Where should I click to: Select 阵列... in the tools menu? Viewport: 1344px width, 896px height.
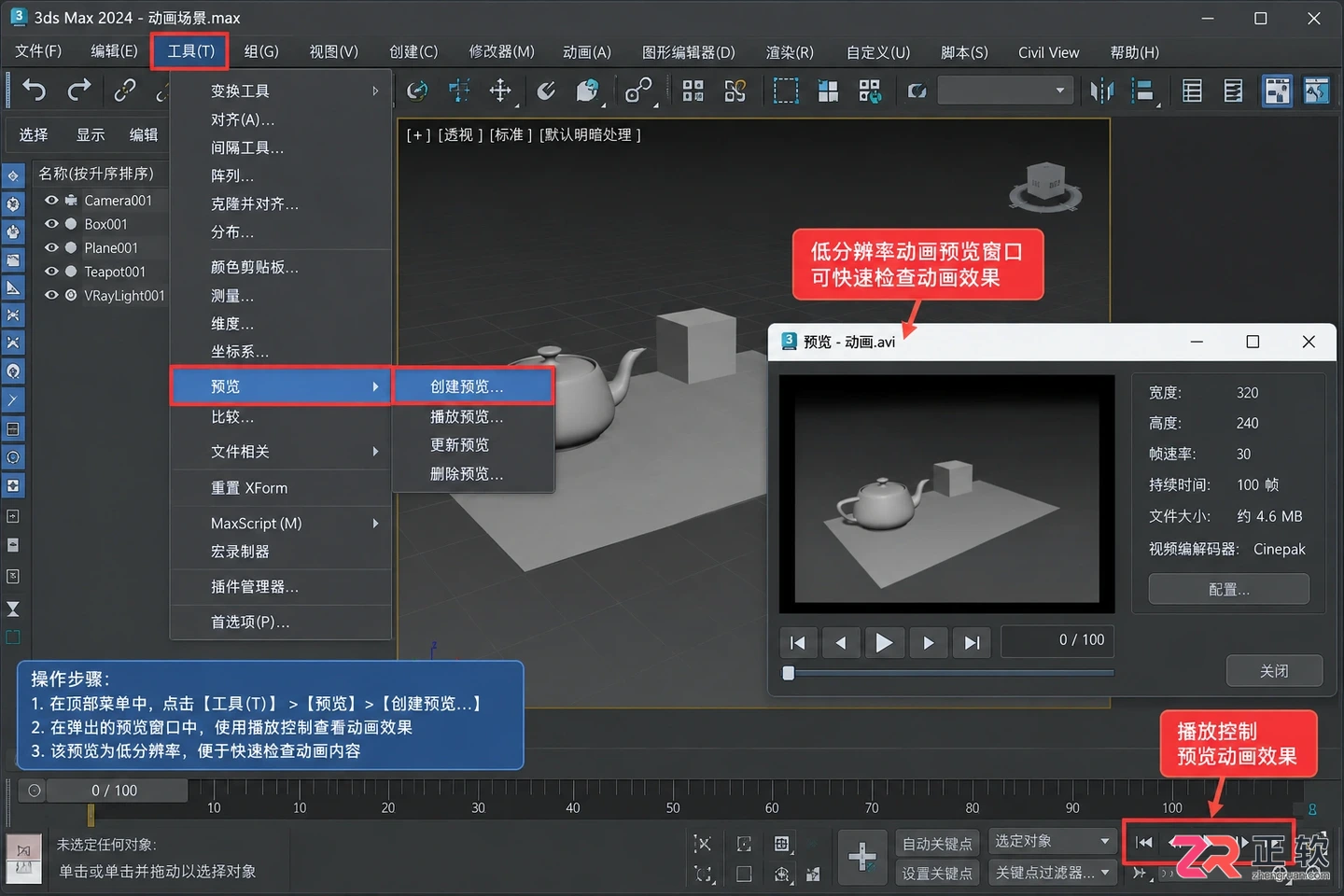[281, 175]
